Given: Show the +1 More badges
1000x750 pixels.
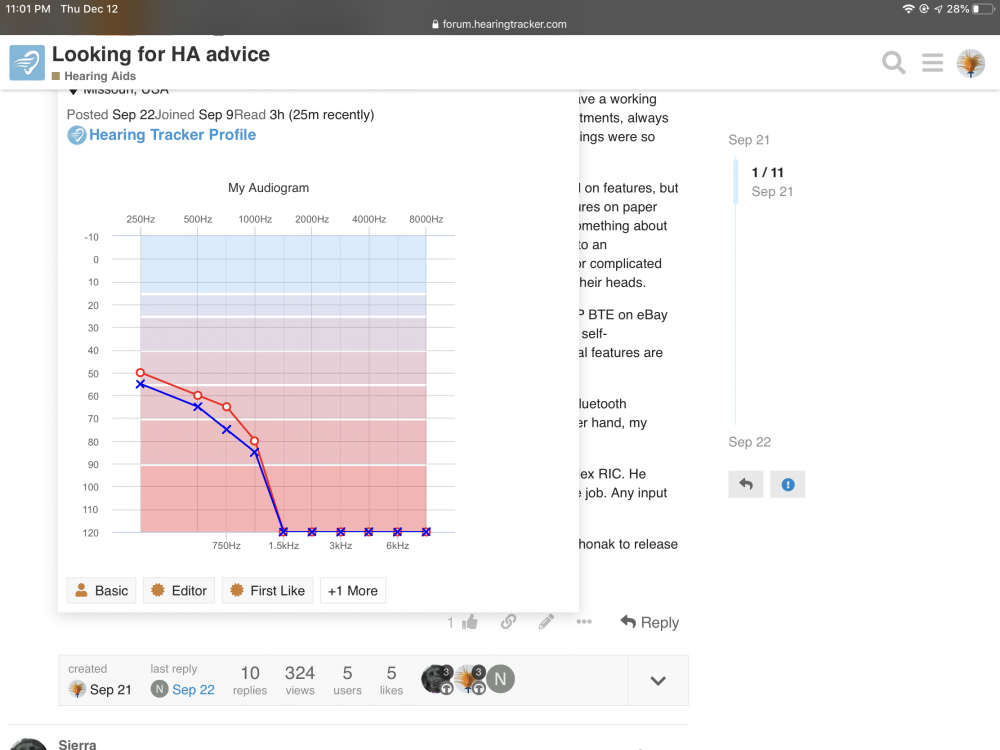Looking at the screenshot, I should [x=352, y=591].
